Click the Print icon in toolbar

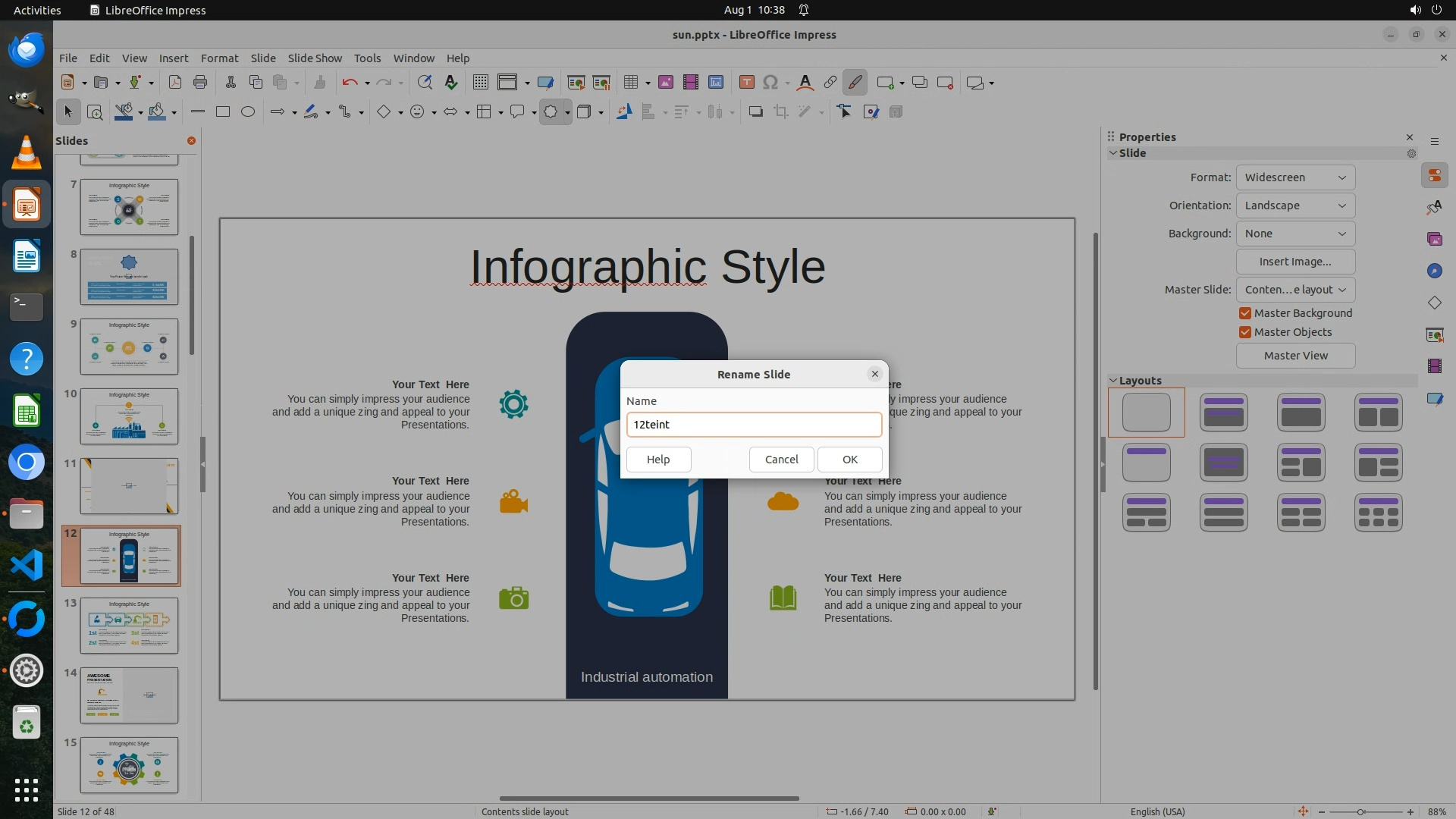200,83
